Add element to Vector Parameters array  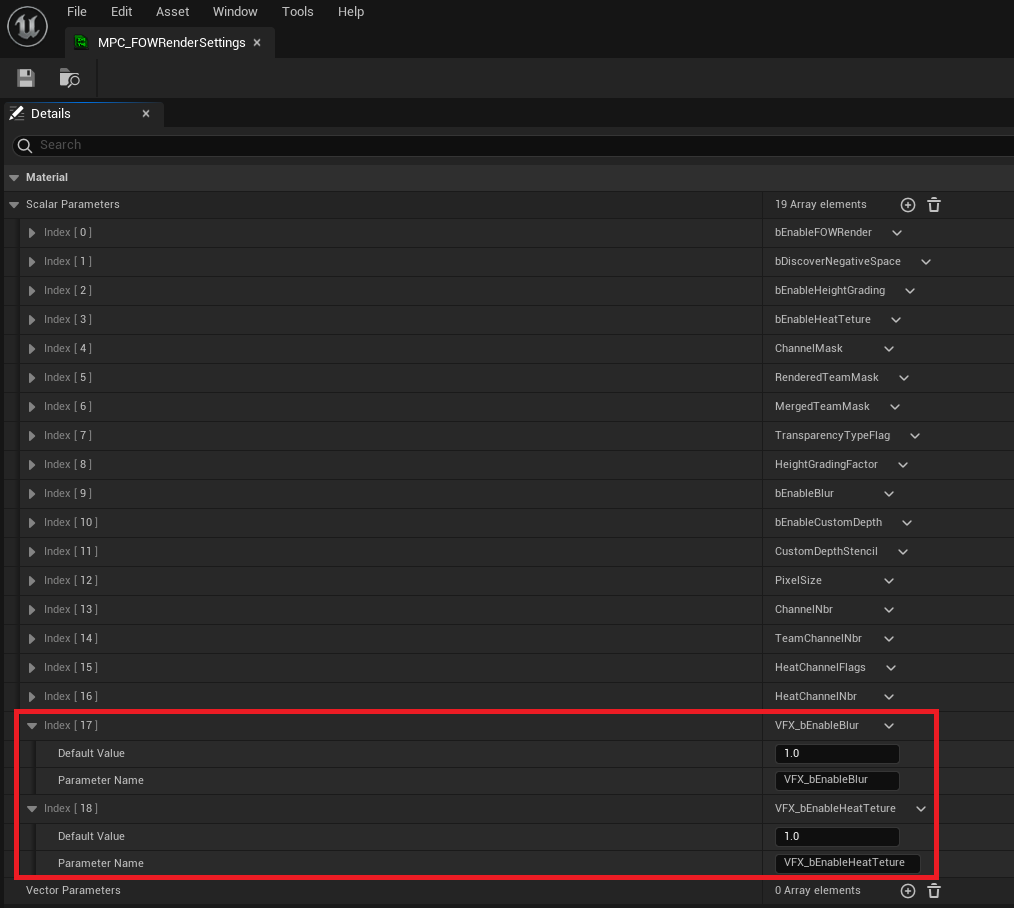[x=908, y=891]
